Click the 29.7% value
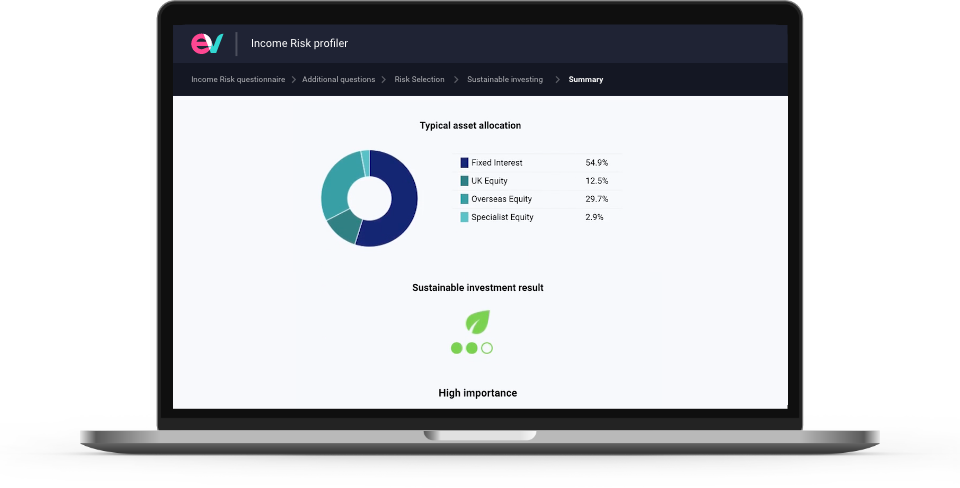The image size is (960, 488). [596, 199]
